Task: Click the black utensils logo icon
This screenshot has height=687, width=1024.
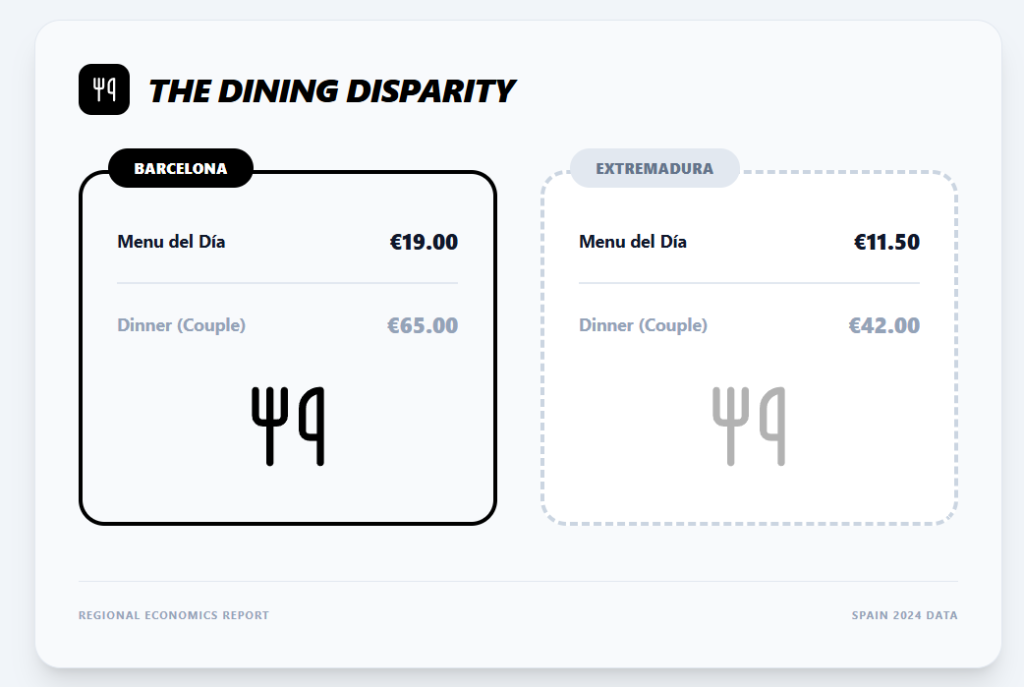Action: [104, 90]
